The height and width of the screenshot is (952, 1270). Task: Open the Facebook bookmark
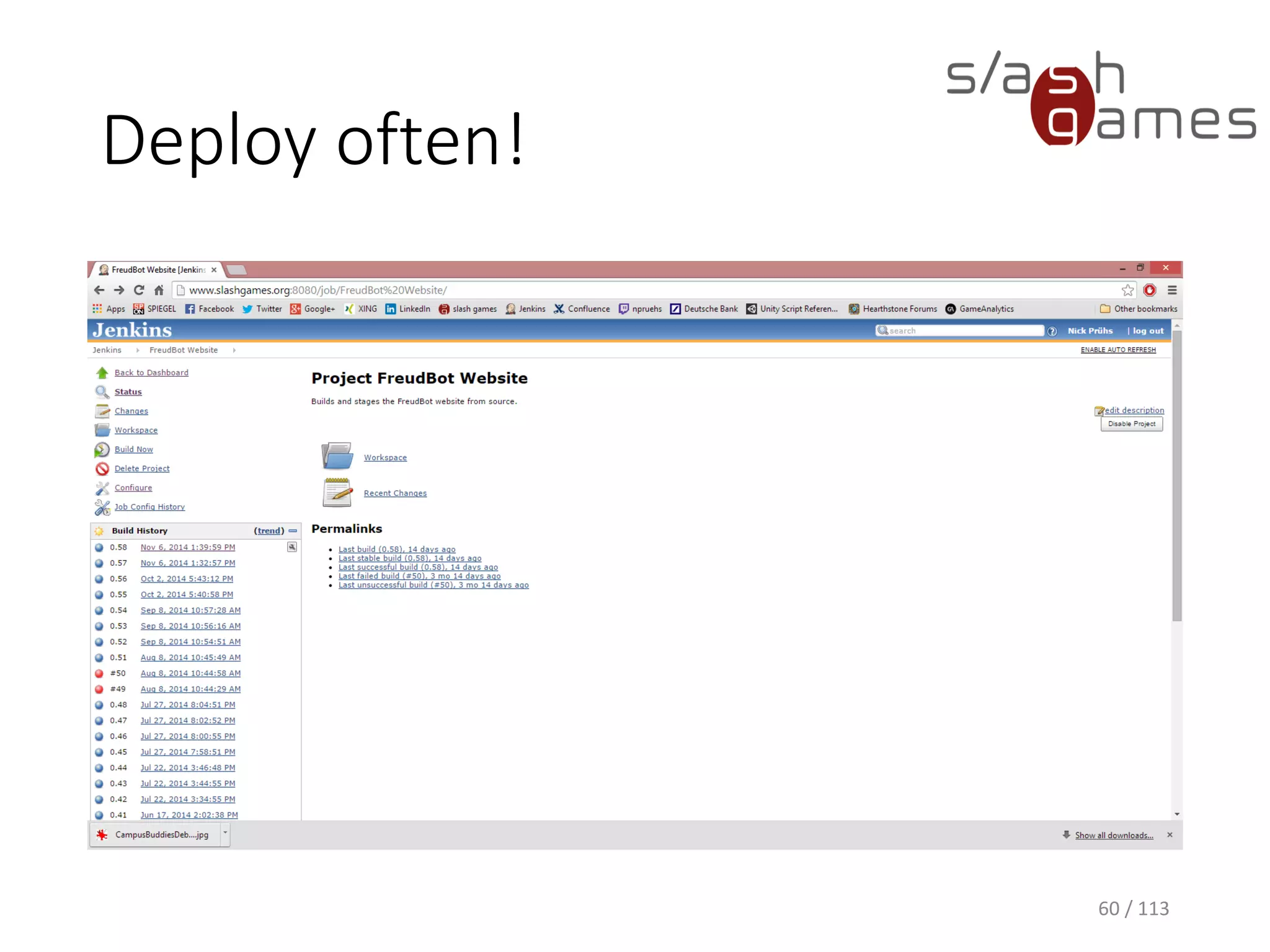click(x=210, y=309)
